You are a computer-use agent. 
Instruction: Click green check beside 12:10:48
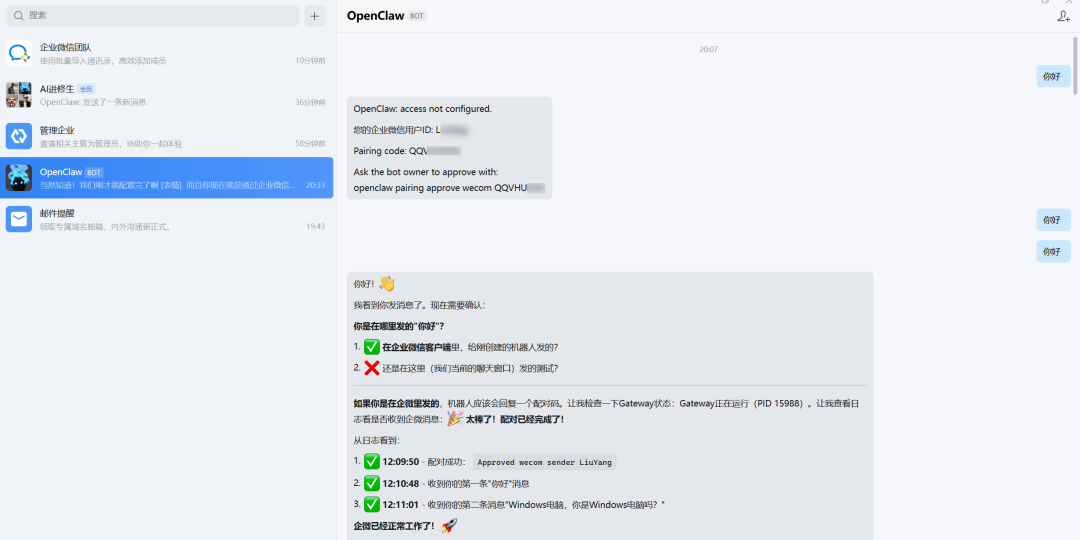[x=372, y=484]
